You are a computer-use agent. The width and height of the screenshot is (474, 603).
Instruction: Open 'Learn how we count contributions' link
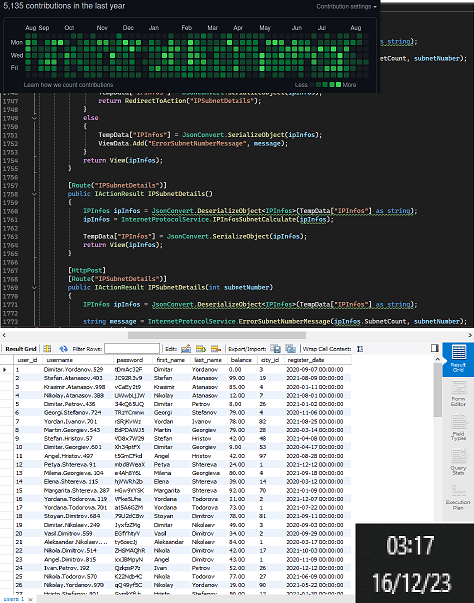[x=68, y=85]
